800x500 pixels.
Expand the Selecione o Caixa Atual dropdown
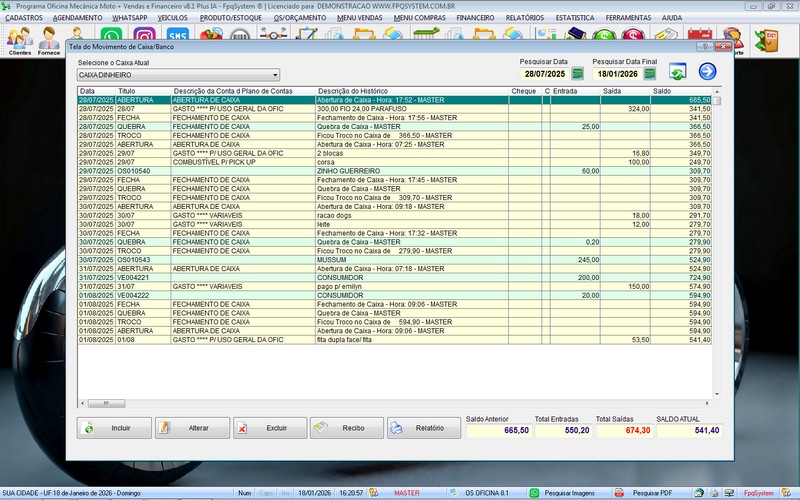(x=275, y=75)
